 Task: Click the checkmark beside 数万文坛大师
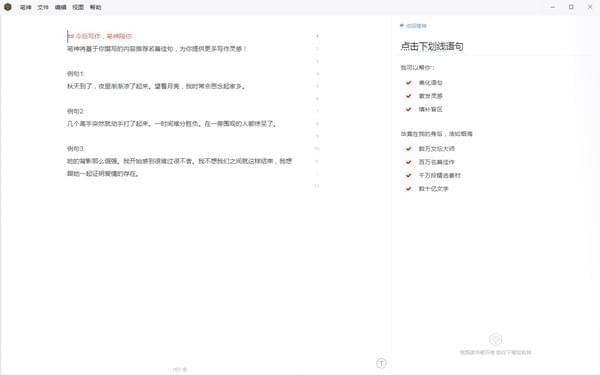(409, 149)
